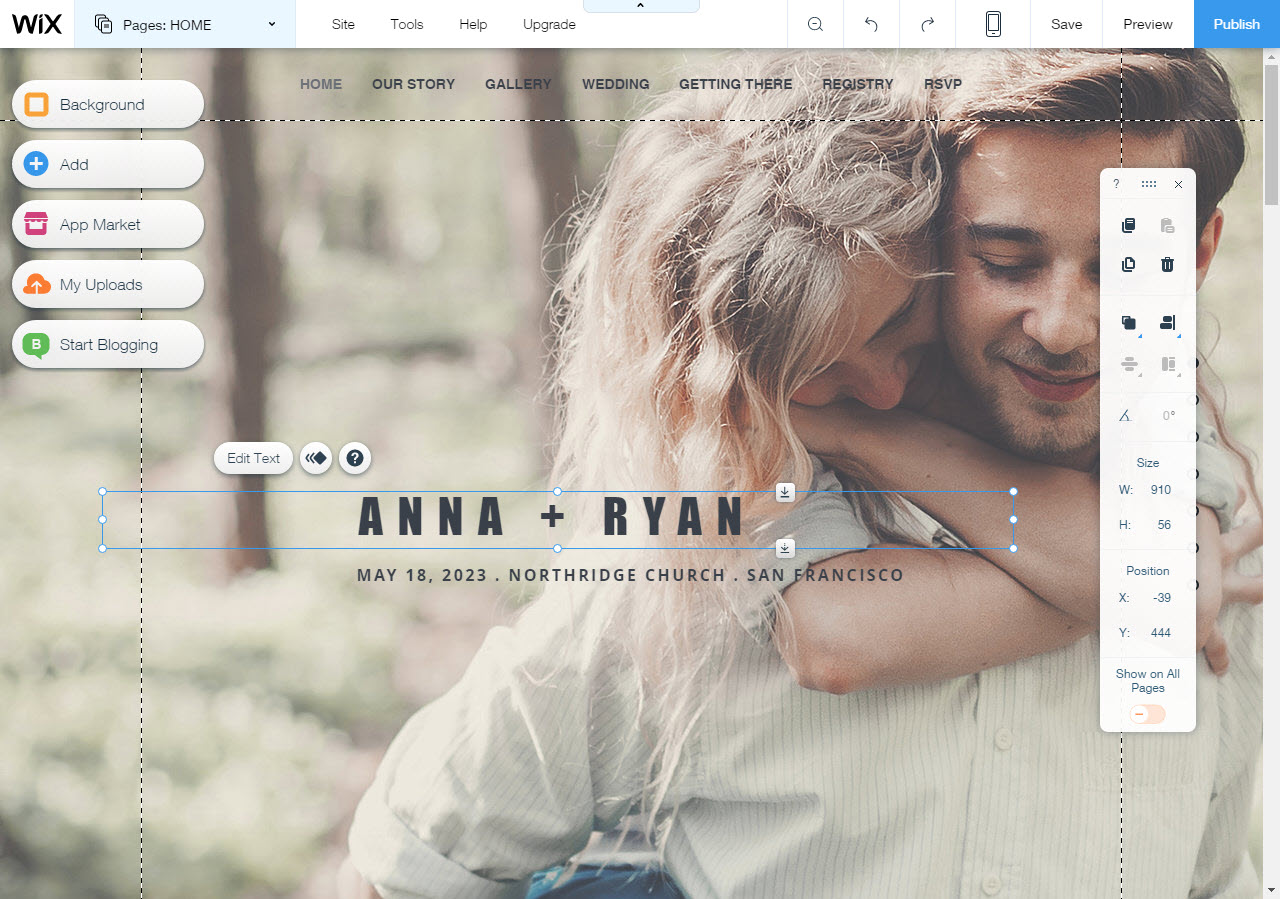Open the App Market
The height and width of the screenshot is (899, 1280).
pyautogui.click(x=108, y=224)
